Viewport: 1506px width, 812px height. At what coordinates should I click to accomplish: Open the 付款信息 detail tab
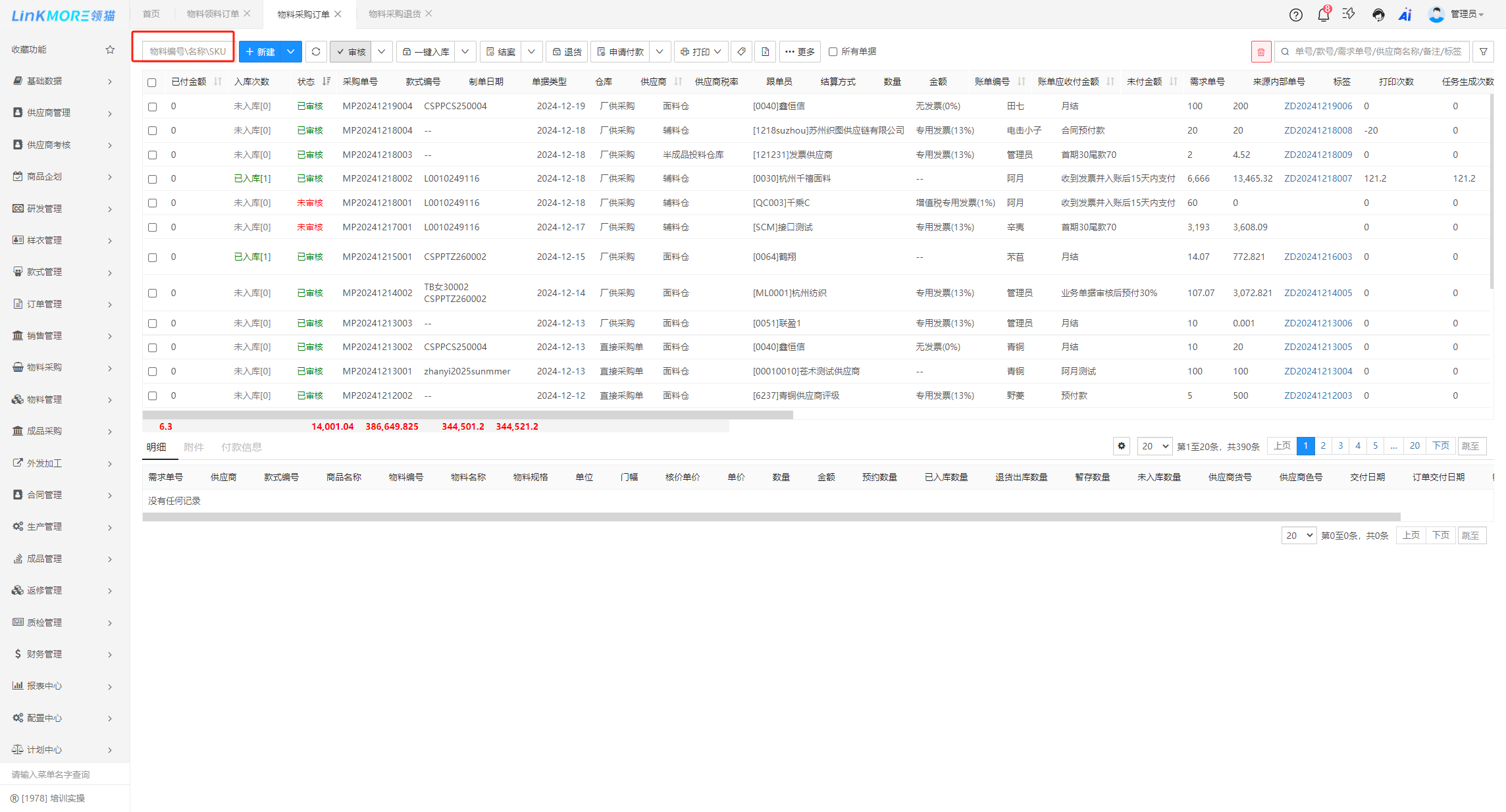coord(241,447)
